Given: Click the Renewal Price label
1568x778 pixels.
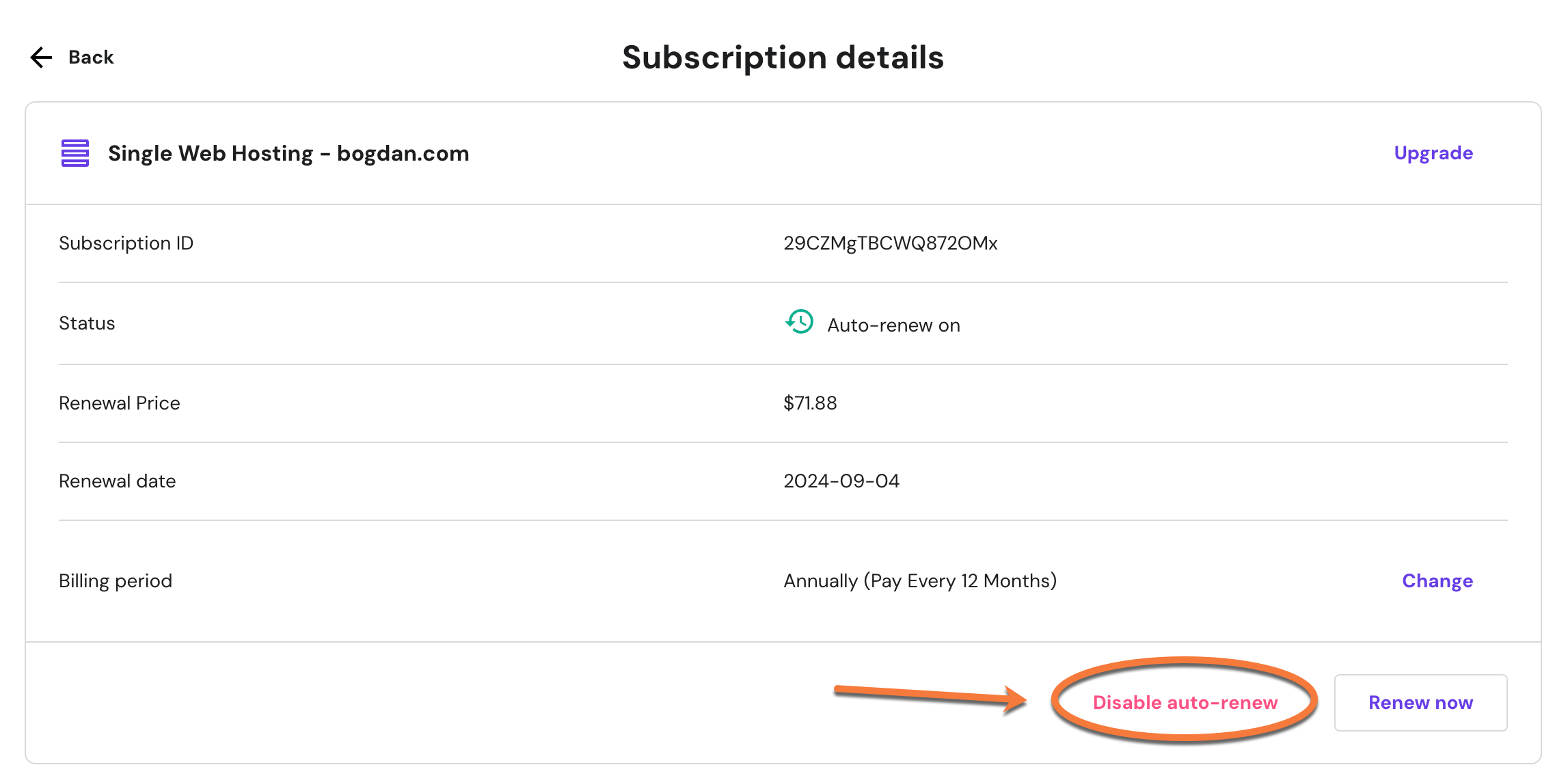Looking at the screenshot, I should point(120,403).
